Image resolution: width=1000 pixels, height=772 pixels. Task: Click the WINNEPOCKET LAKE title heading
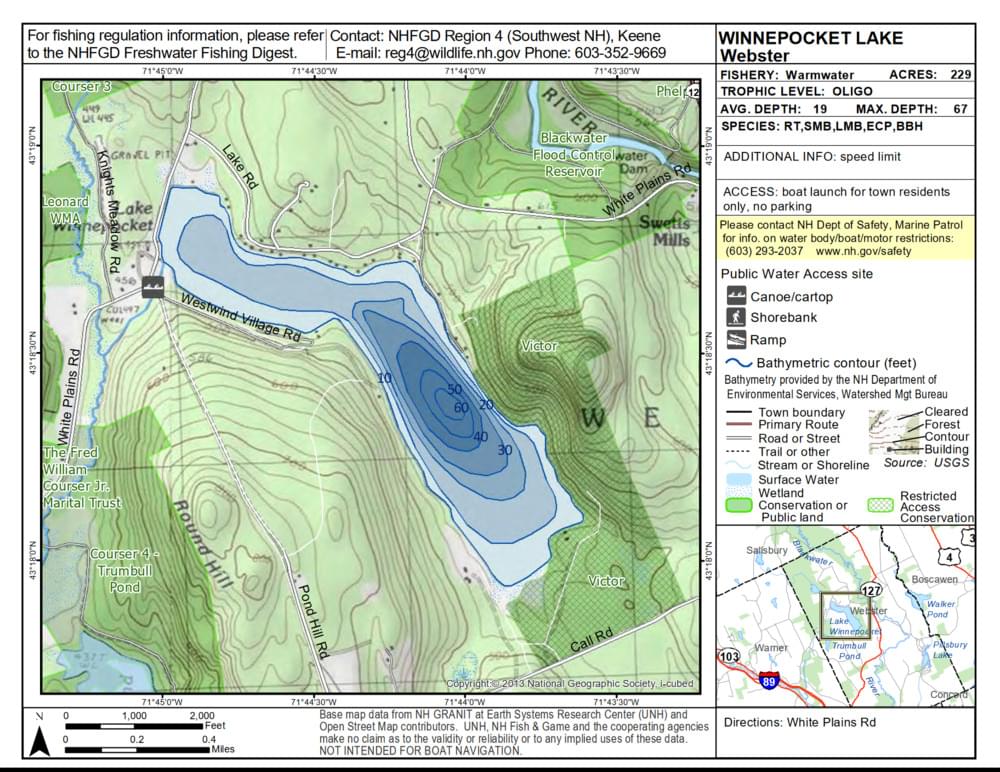[x=810, y=38]
